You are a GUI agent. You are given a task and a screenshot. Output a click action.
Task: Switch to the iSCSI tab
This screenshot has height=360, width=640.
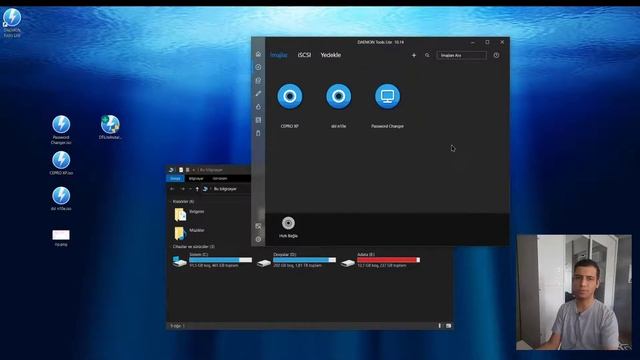pos(304,55)
